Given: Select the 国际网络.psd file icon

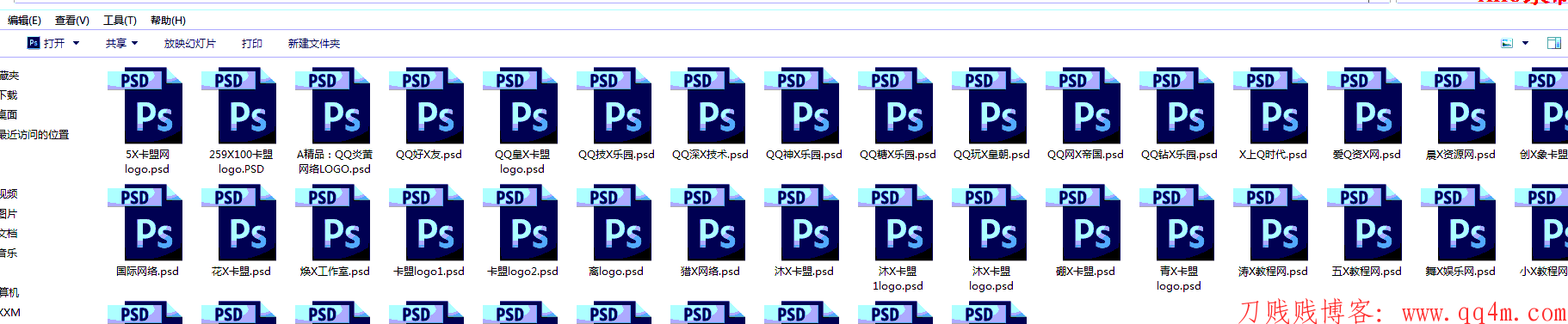Looking at the screenshot, I should click(145, 223).
